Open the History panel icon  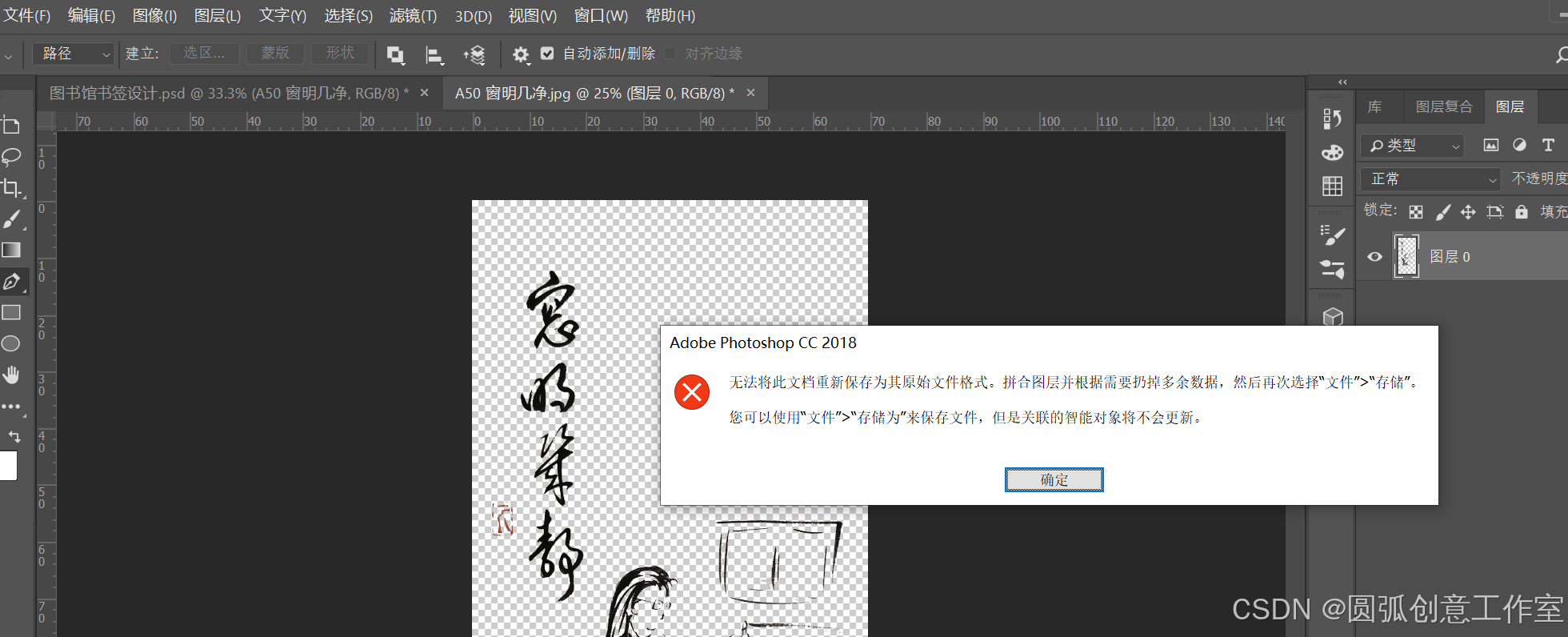[x=1332, y=119]
